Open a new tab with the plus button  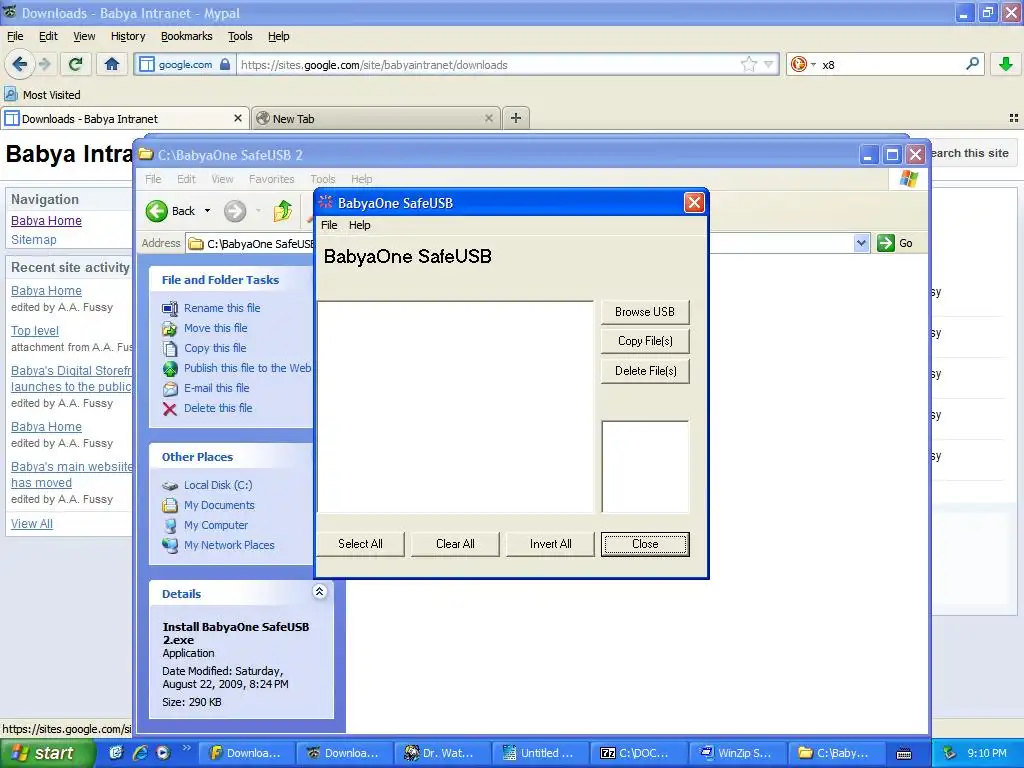point(516,118)
